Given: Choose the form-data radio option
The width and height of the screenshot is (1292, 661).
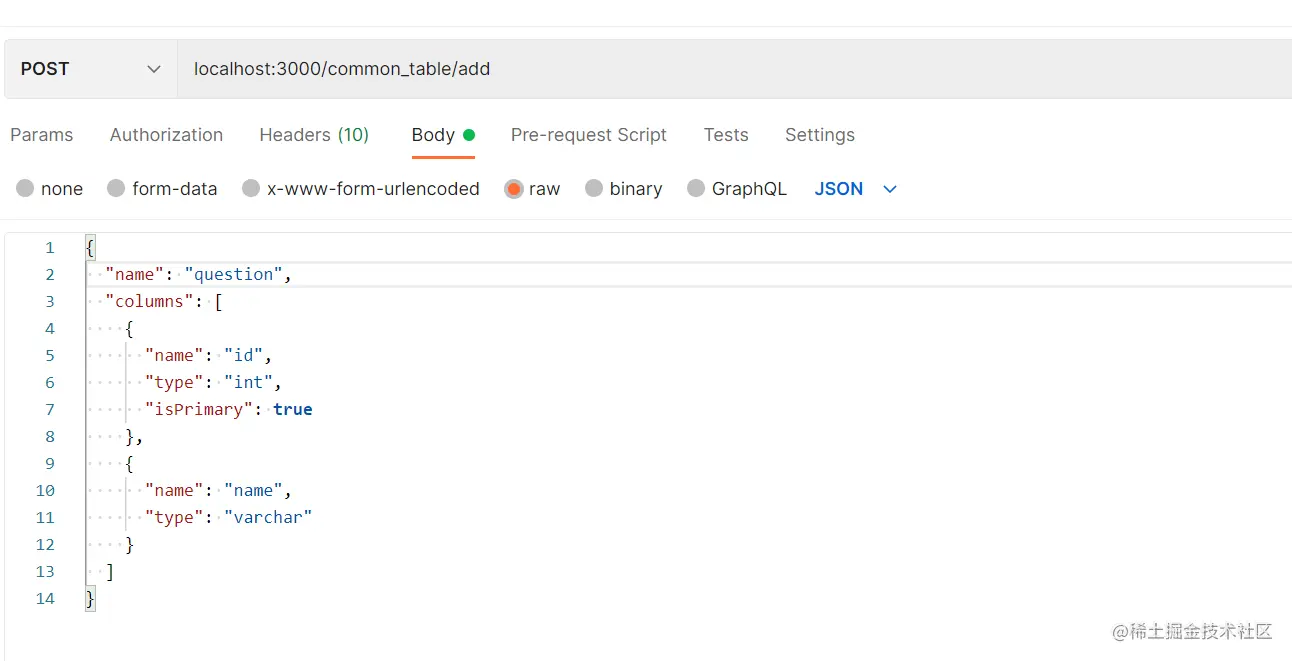Looking at the screenshot, I should pos(116,189).
